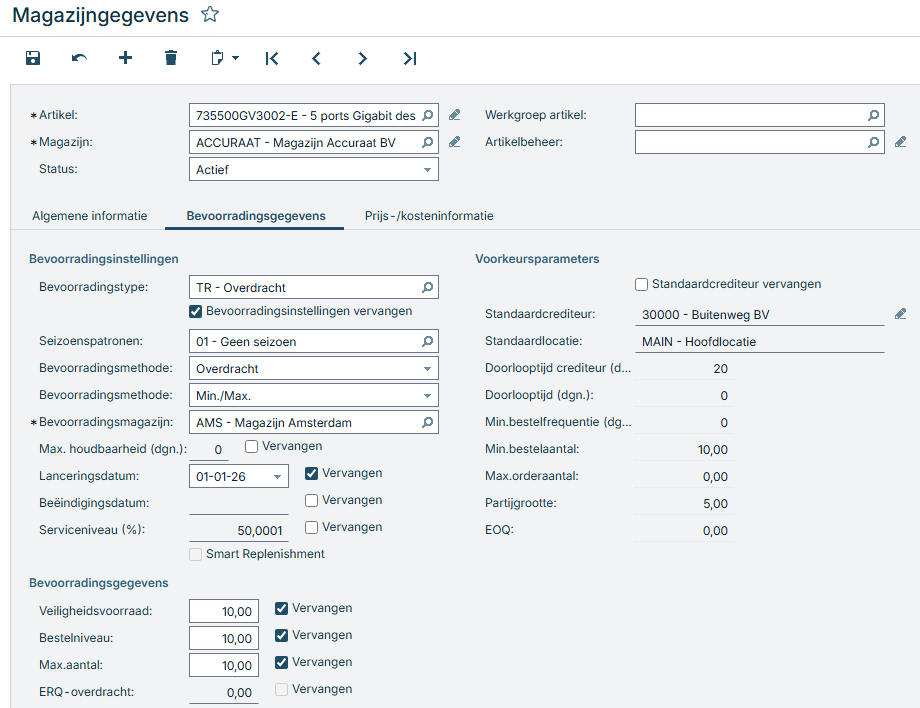
Task: Add page to favorites with star icon
Action: (210, 14)
